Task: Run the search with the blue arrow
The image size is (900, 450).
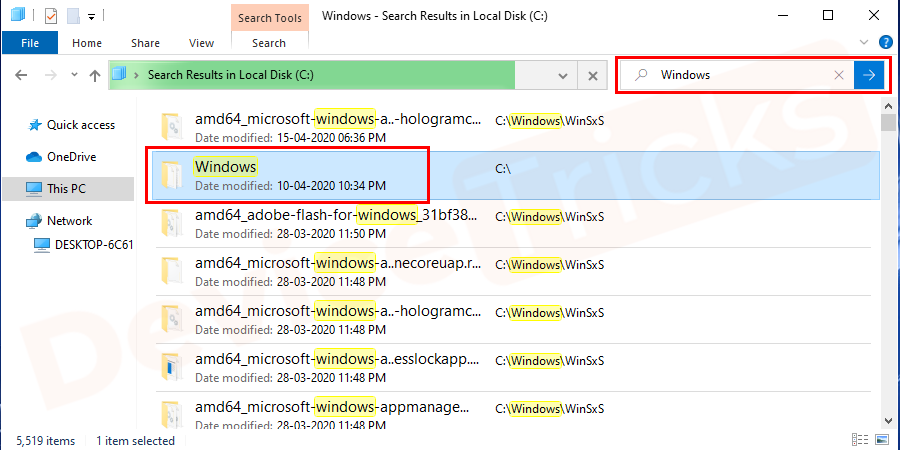Action: tap(870, 75)
